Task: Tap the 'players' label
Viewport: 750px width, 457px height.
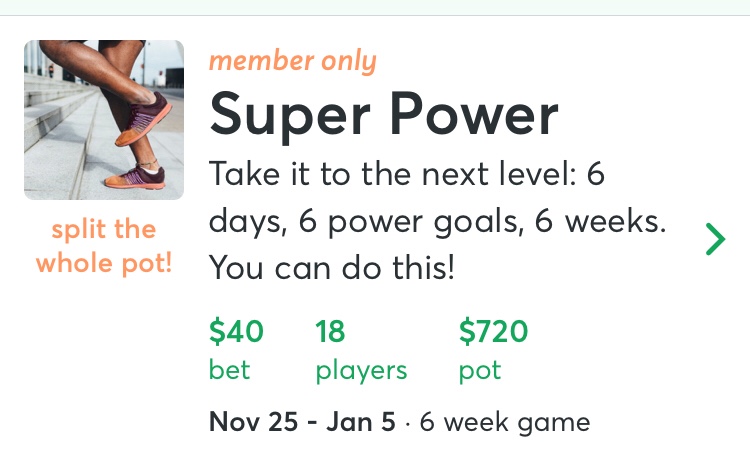Action: [x=361, y=371]
